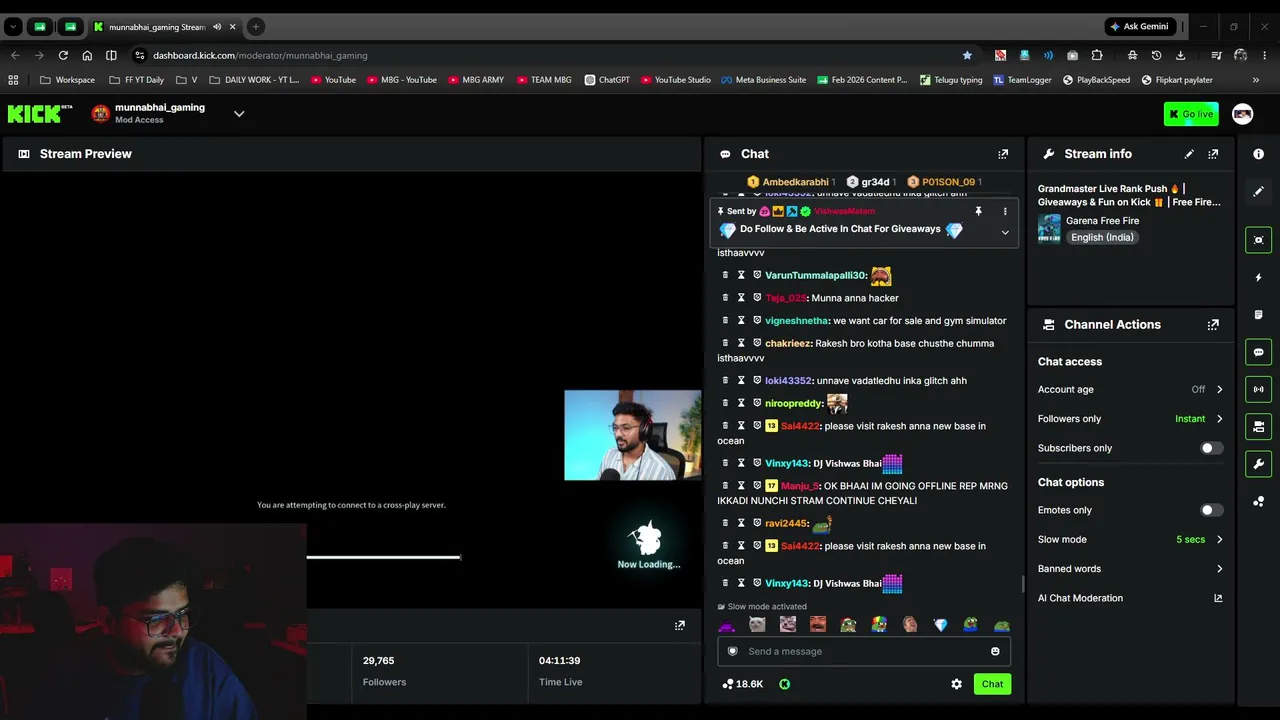The height and width of the screenshot is (720, 1280).
Task: Show more bookmarks with the overflow chevron
Action: [x=1256, y=80]
